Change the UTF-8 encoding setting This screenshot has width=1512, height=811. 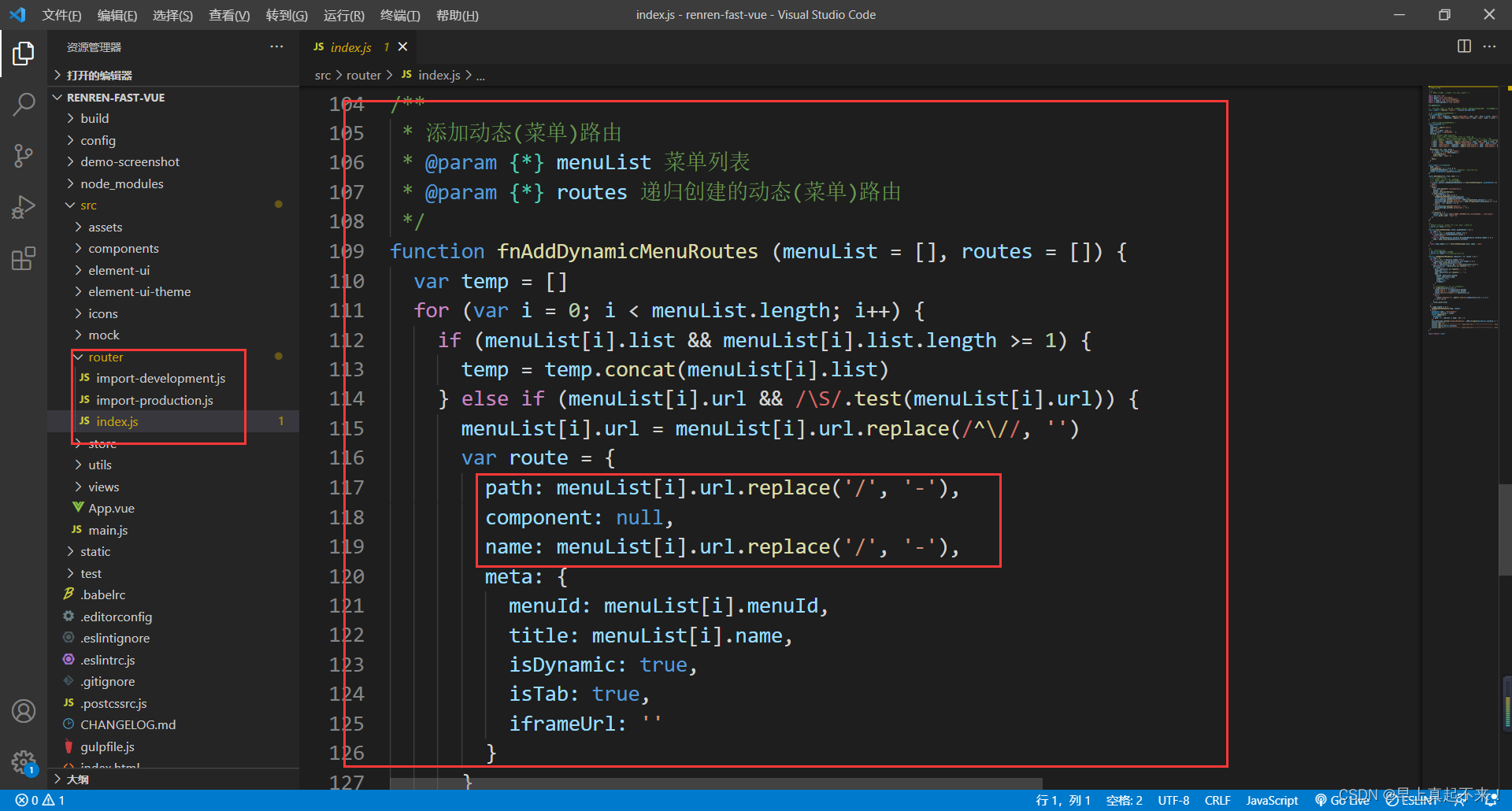1173,800
